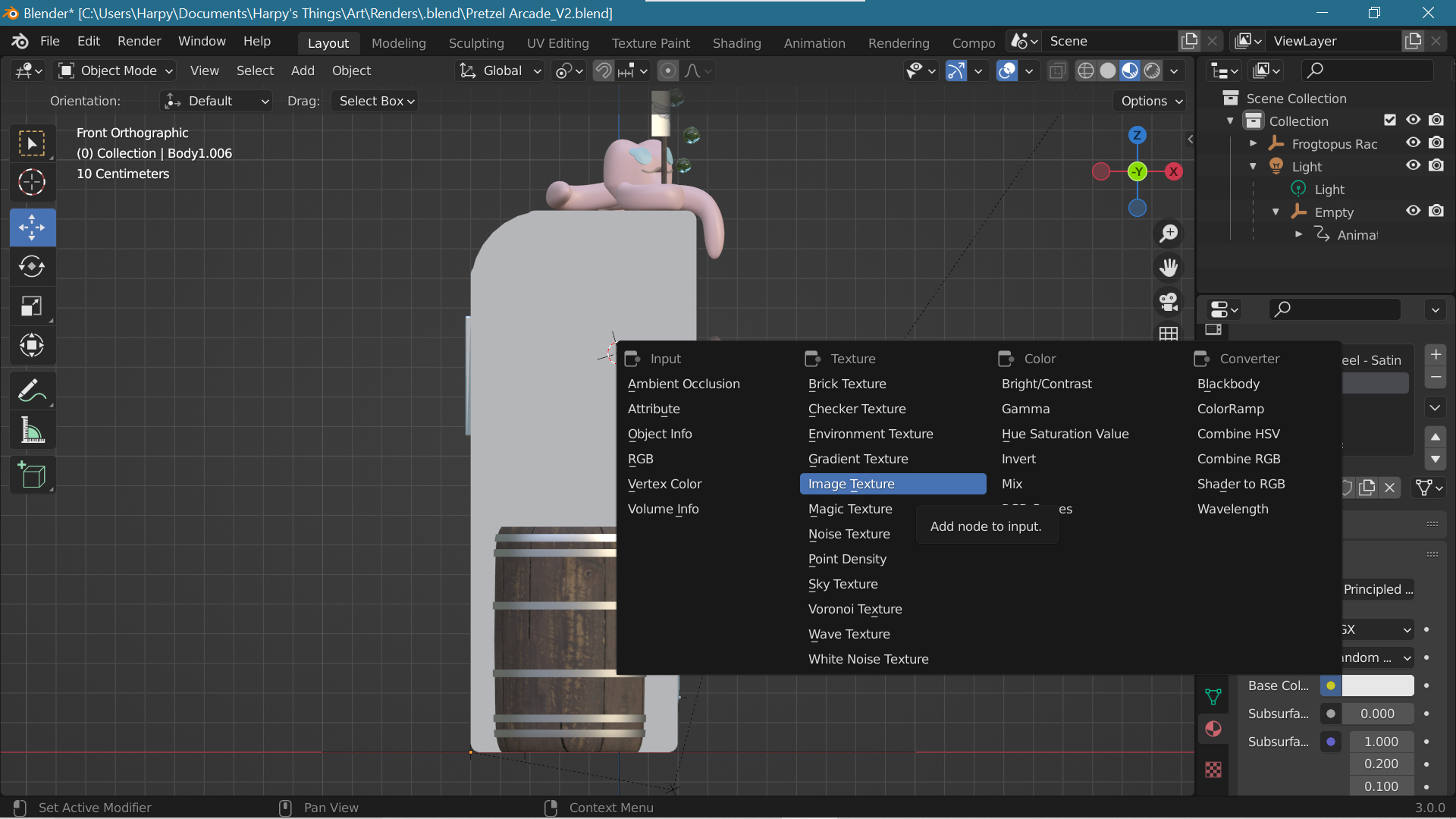Open the Render menu

click(139, 41)
